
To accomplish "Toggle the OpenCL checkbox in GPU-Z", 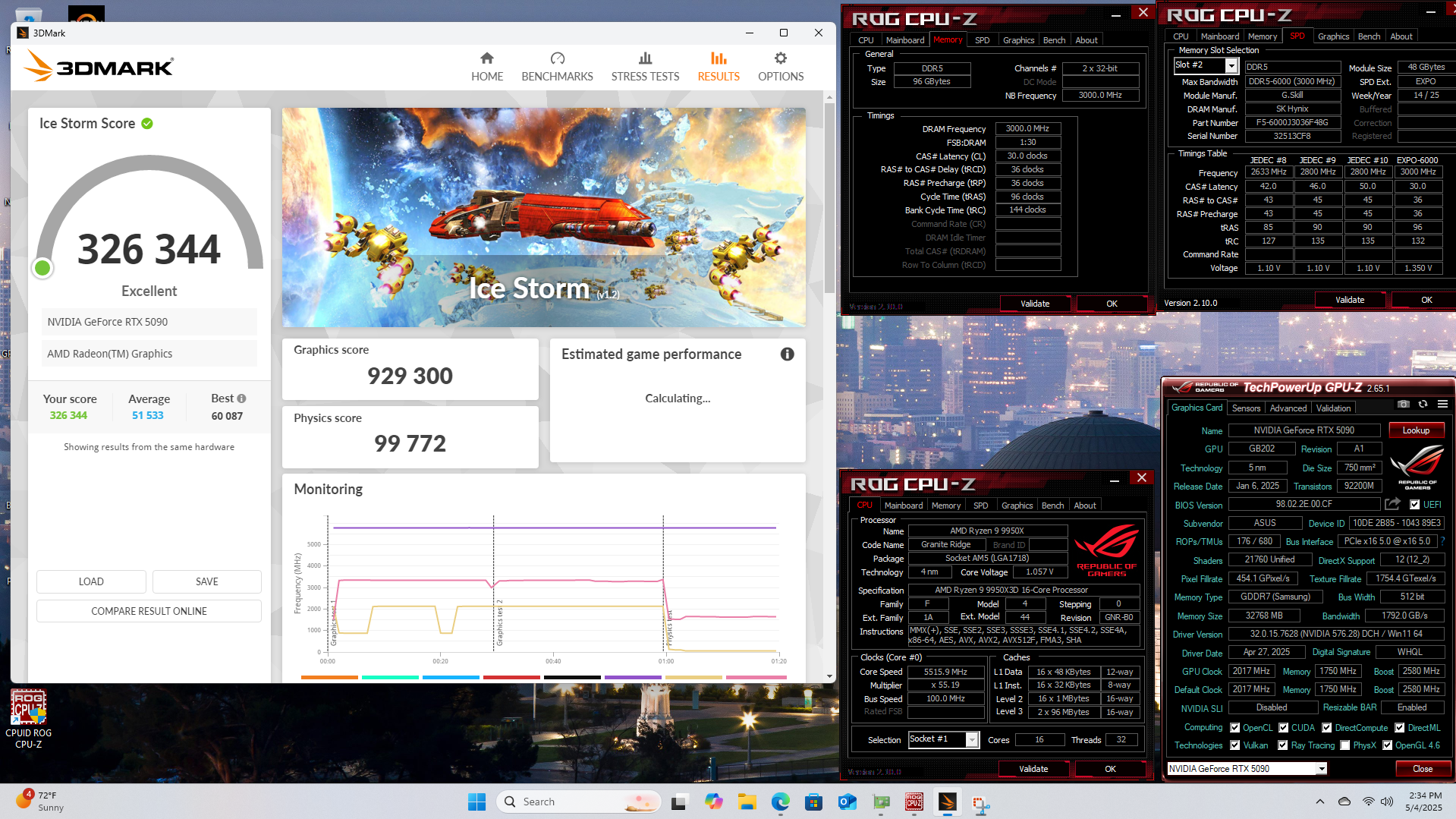I will point(1234,728).
